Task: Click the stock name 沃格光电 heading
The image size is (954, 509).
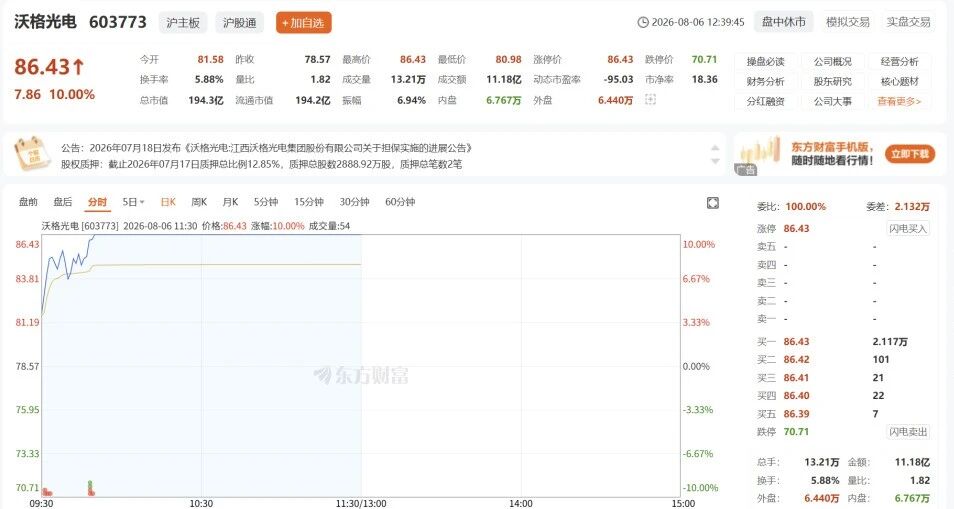Action: tap(46, 22)
